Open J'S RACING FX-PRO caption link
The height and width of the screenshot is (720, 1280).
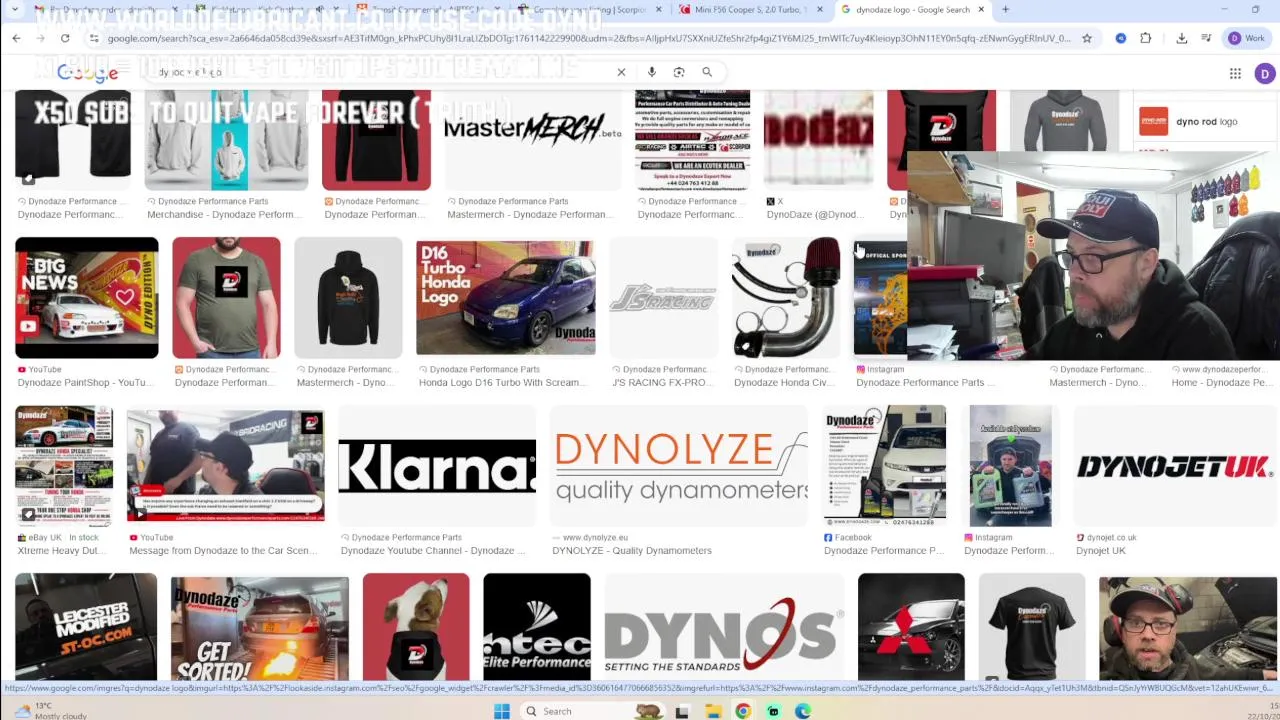[x=662, y=382]
